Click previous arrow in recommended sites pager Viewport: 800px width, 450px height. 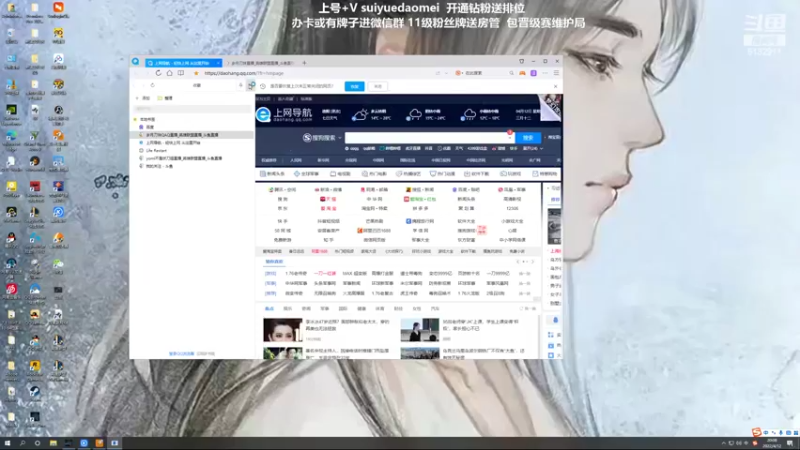[518, 262]
